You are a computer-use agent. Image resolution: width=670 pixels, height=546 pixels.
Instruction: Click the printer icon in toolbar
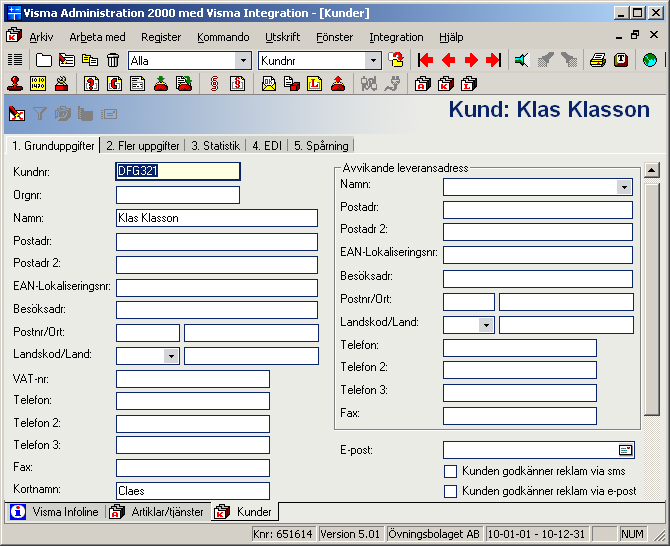tap(598, 60)
